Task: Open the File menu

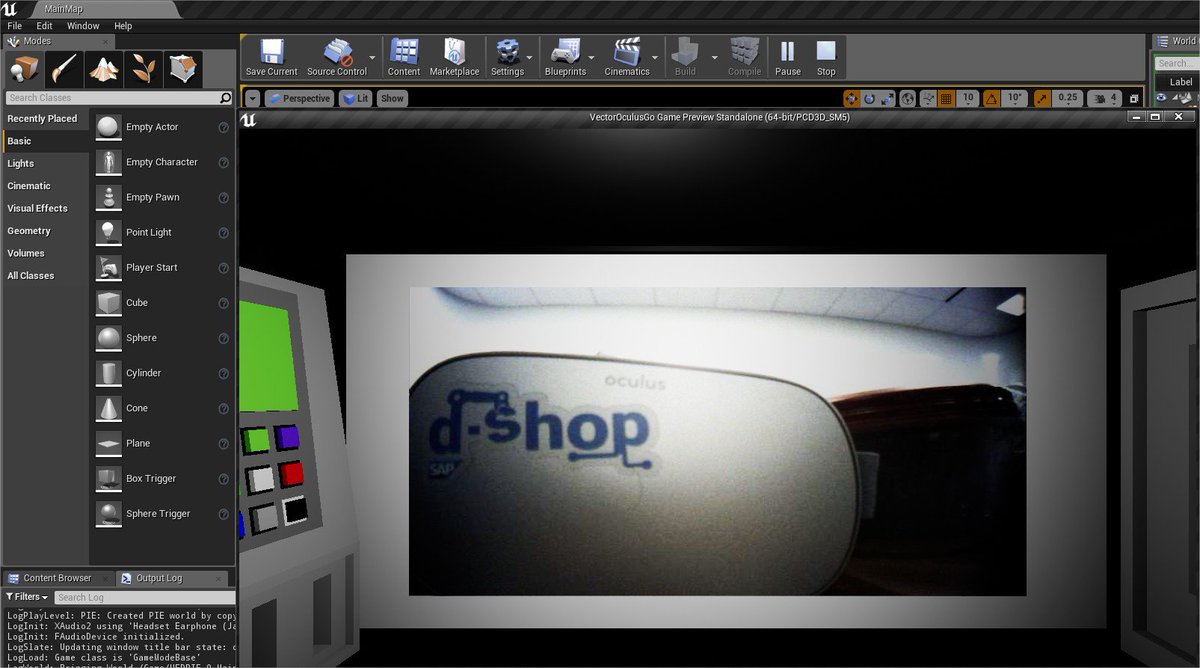Action: [x=14, y=25]
